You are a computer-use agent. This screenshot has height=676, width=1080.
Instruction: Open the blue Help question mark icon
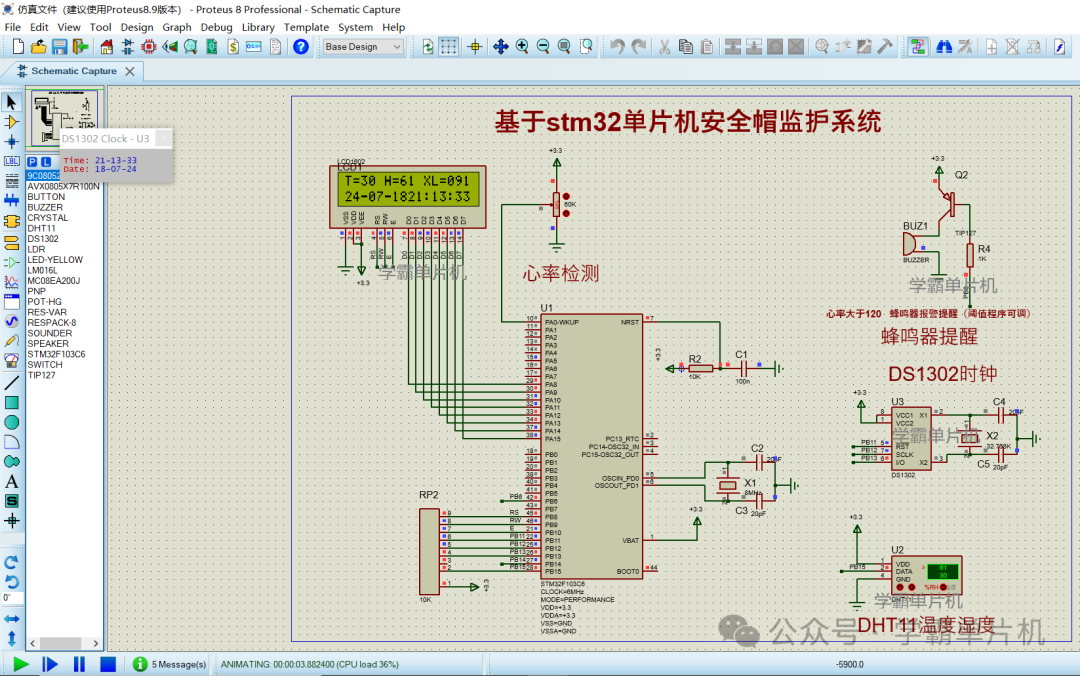tap(301, 46)
